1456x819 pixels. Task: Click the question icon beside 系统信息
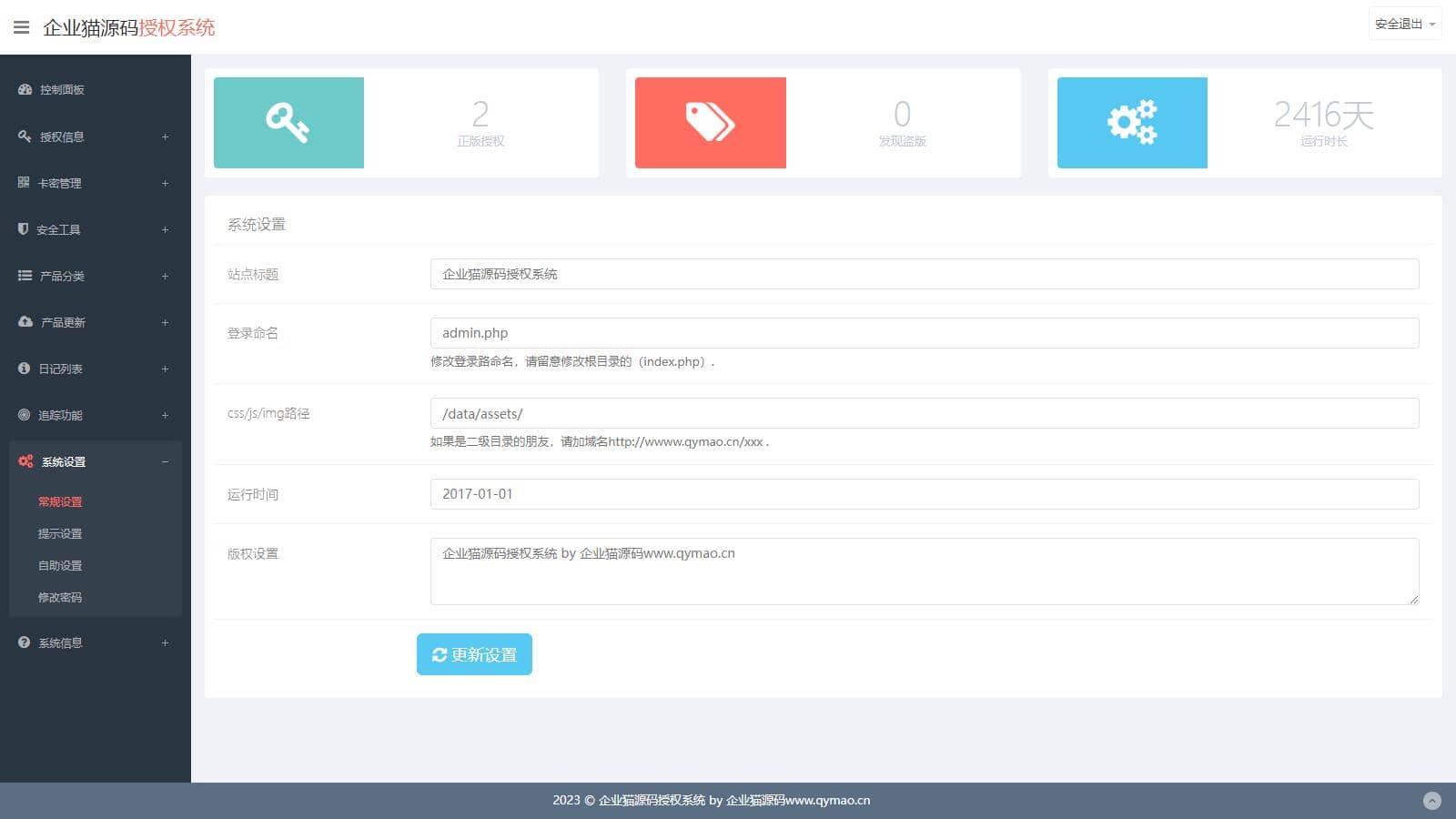coord(24,642)
